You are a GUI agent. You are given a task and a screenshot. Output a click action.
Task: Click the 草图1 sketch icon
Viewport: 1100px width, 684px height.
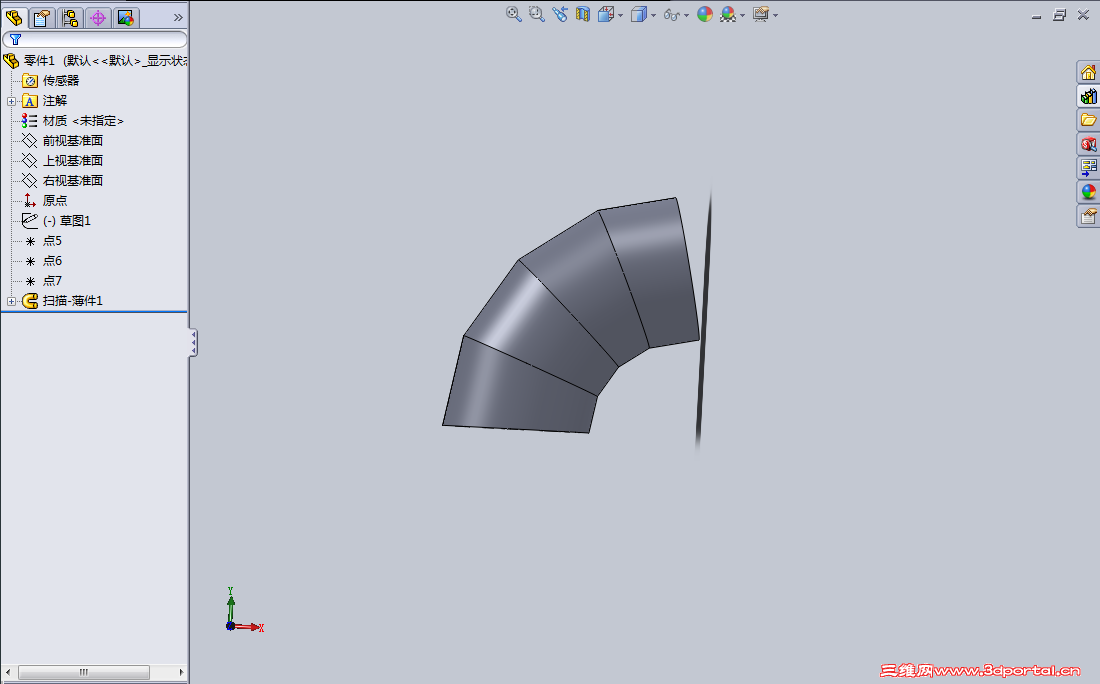(29, 221)
